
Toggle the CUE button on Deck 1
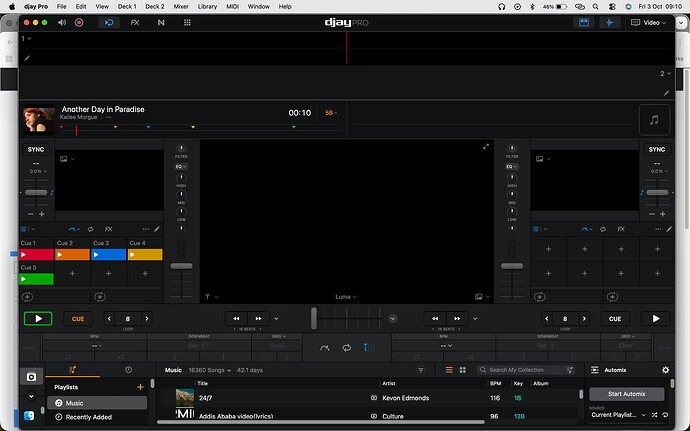(x=77, y=319)
